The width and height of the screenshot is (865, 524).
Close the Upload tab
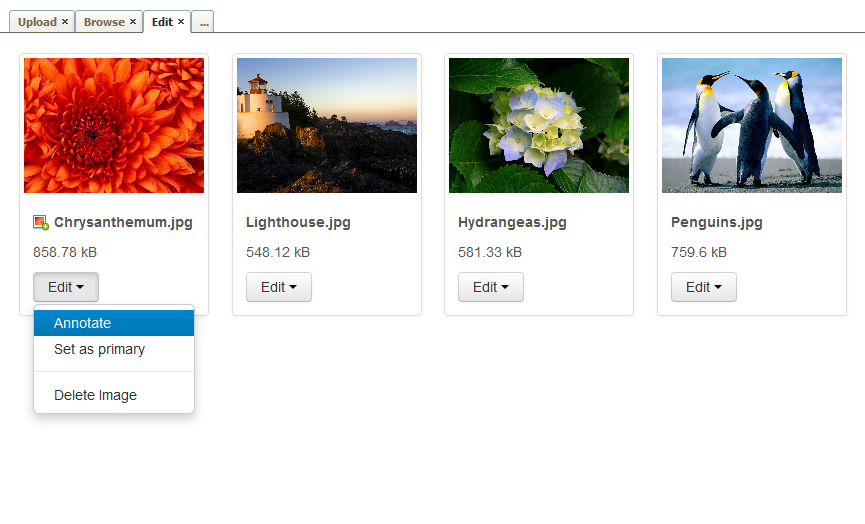65,22
